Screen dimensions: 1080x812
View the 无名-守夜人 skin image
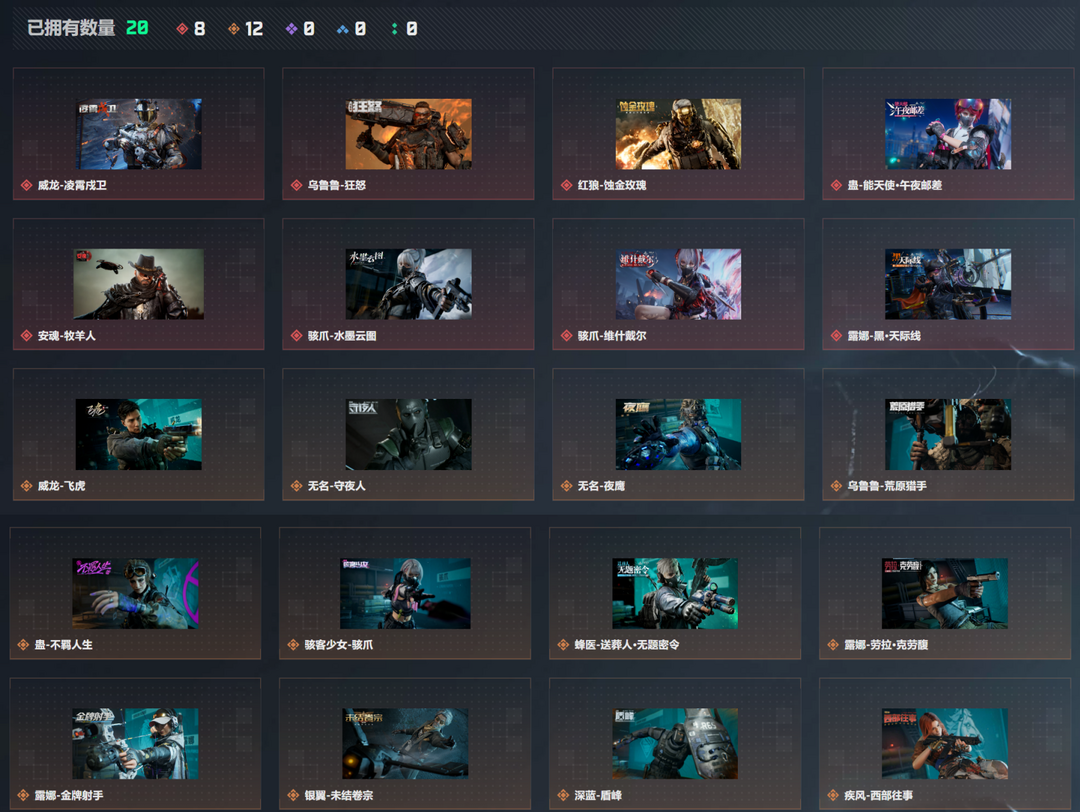coord(408,435)
